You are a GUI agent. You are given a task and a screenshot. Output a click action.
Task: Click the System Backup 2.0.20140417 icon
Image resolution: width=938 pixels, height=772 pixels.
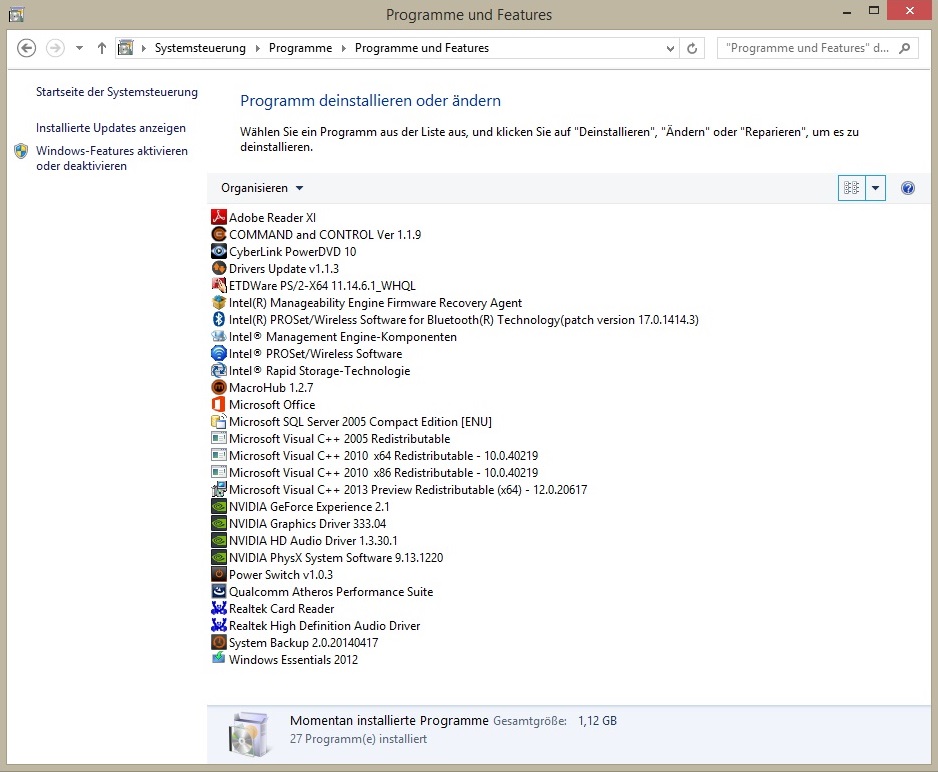[x=219, y=643]
